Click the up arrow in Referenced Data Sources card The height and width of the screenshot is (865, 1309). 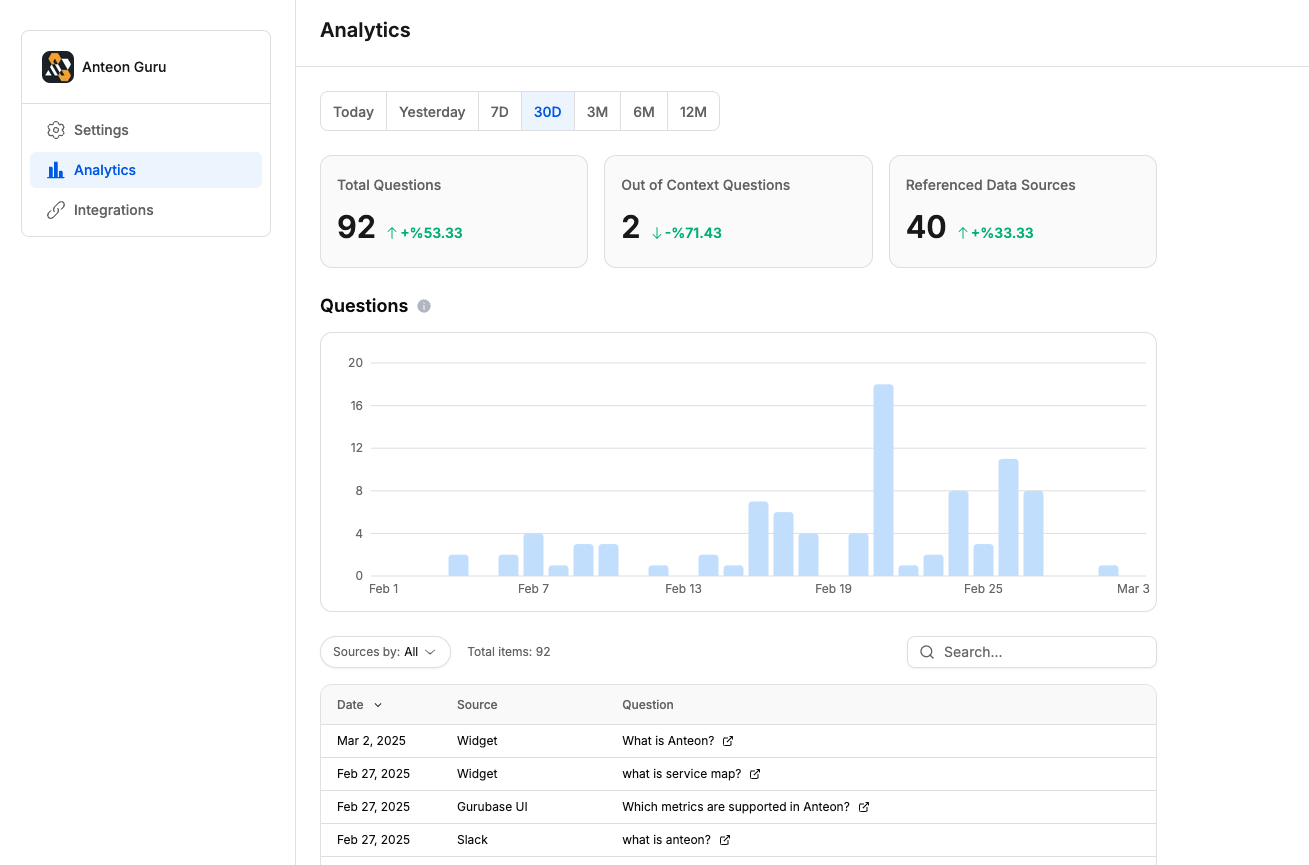coord(963,233)
